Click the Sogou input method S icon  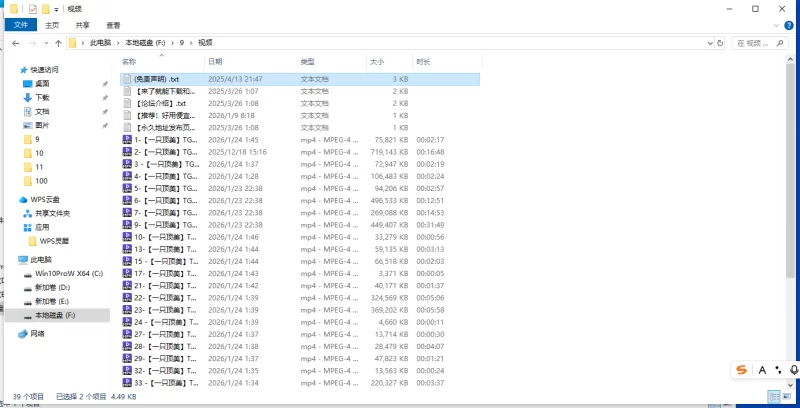click(741, 370)
